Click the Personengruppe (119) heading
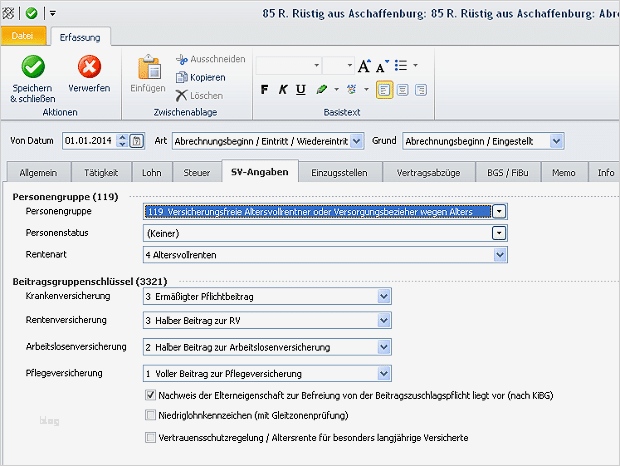Viewport: 620px width, 466px height. [x=65, y=196]
